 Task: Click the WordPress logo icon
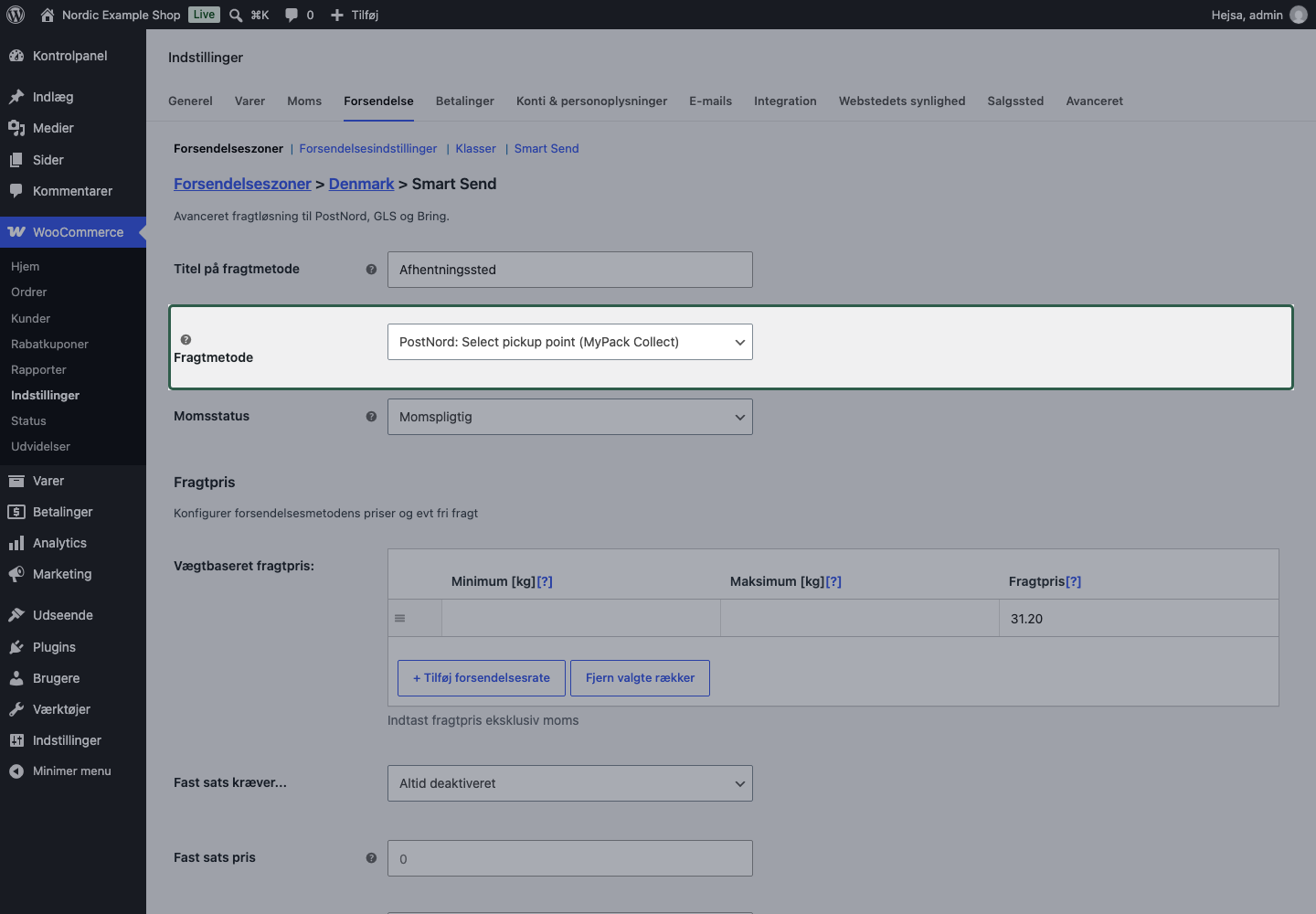[x=16, y=15]
